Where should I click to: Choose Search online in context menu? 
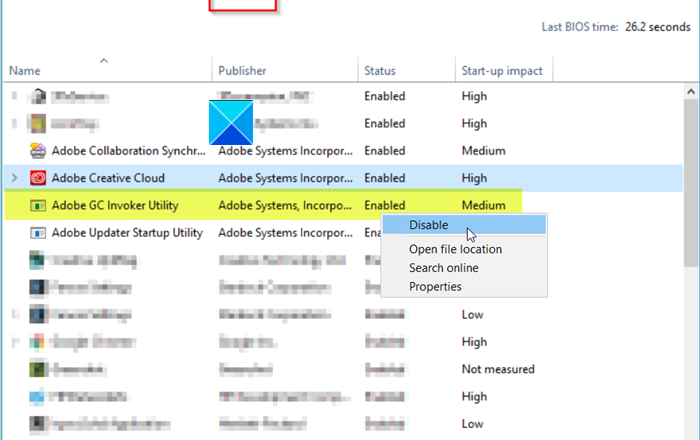pos(444,268)
